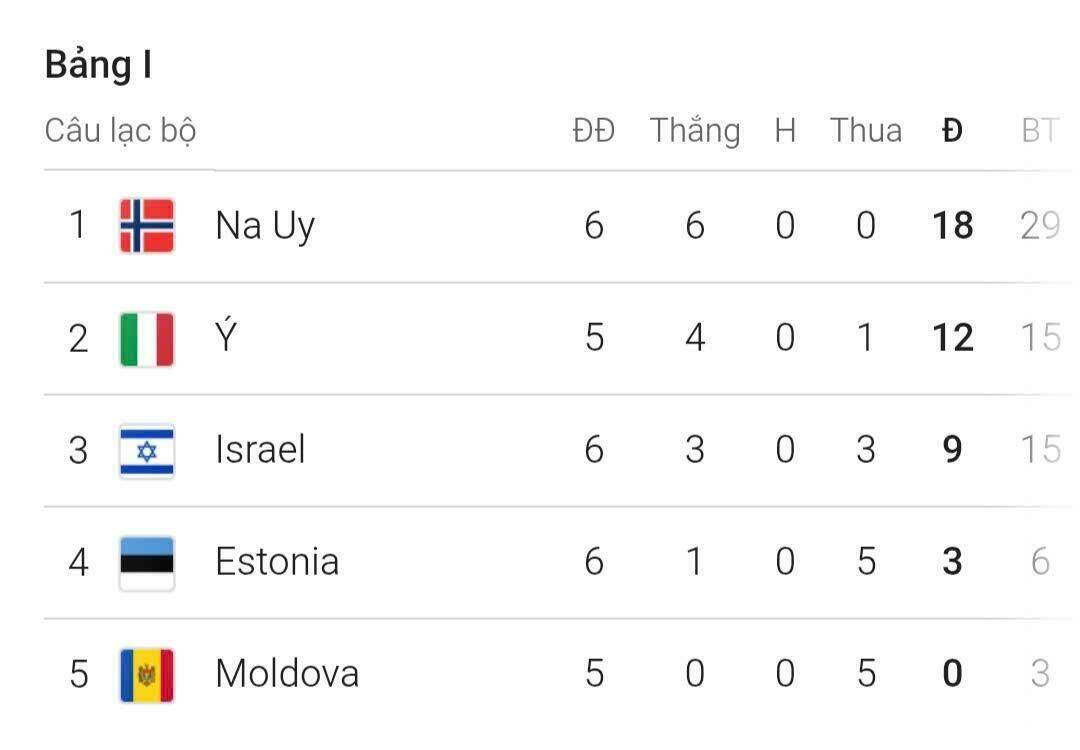The height and width of the screenshot is (750, 1080).
Task: Click the faded BT column header
Action: [x=1040, y=131]
